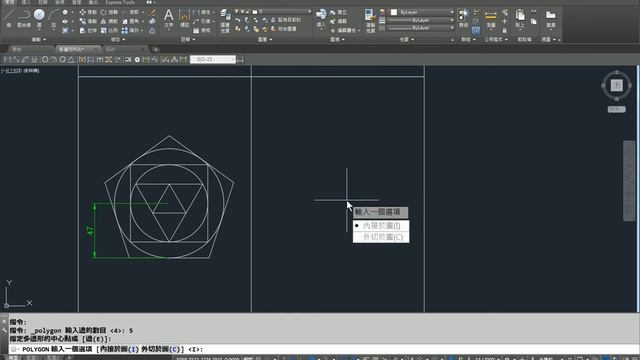Switch to the first drawing file tab
Image resolution: width=640 pixels, height=360 pixels.
(x=31, y=49)
